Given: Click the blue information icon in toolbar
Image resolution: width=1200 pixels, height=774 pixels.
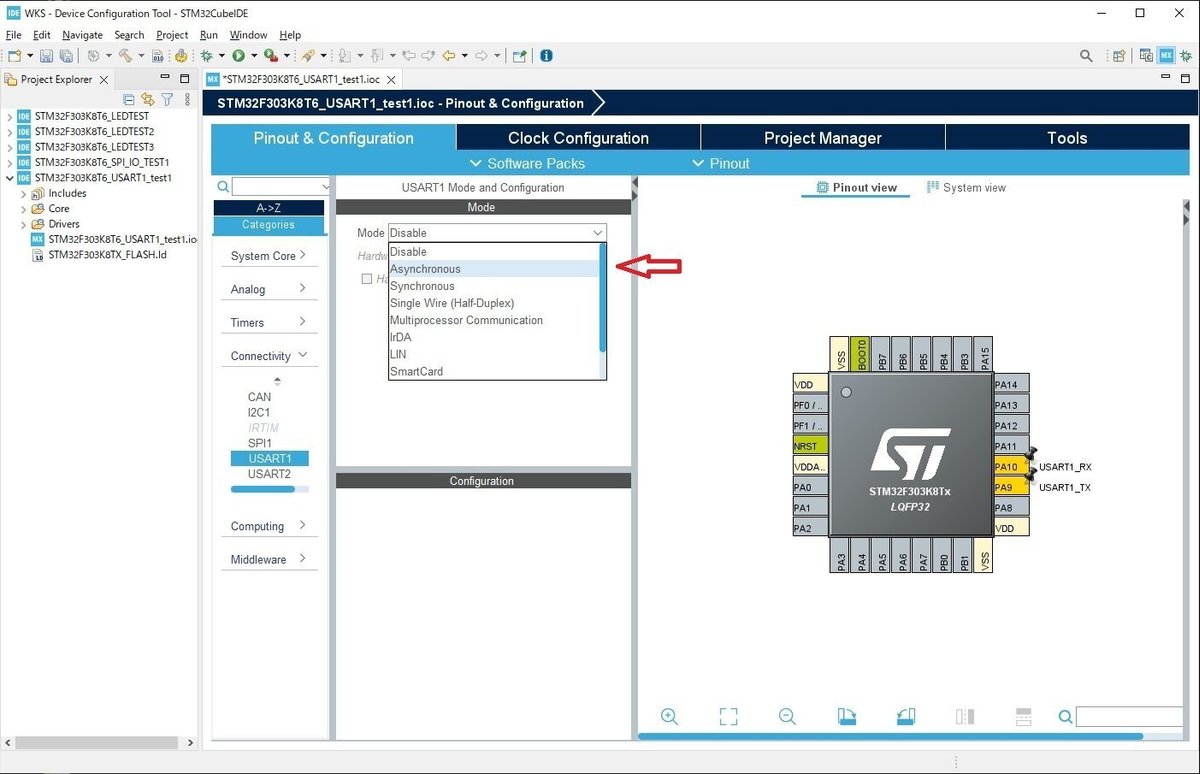Looking at the screenshot, I should (x=546, y=56).
